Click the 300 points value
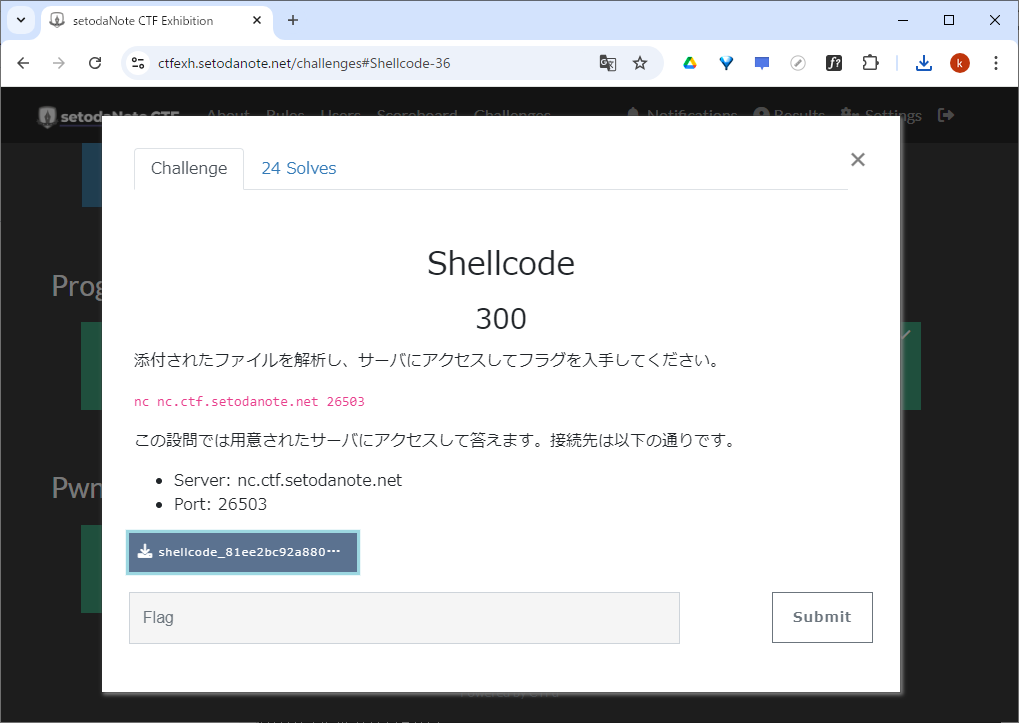This screenshot has height=723, width=1019. click(501, 319)
